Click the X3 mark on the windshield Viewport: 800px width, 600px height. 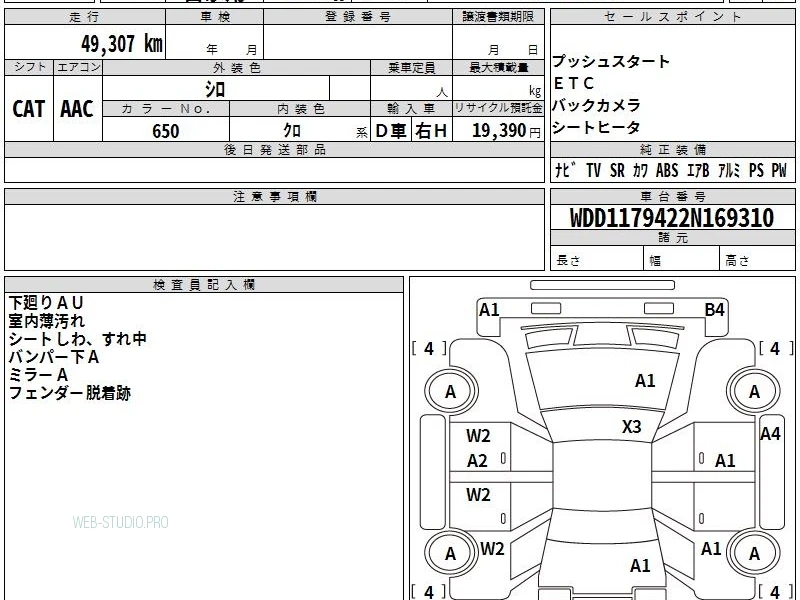631,427
